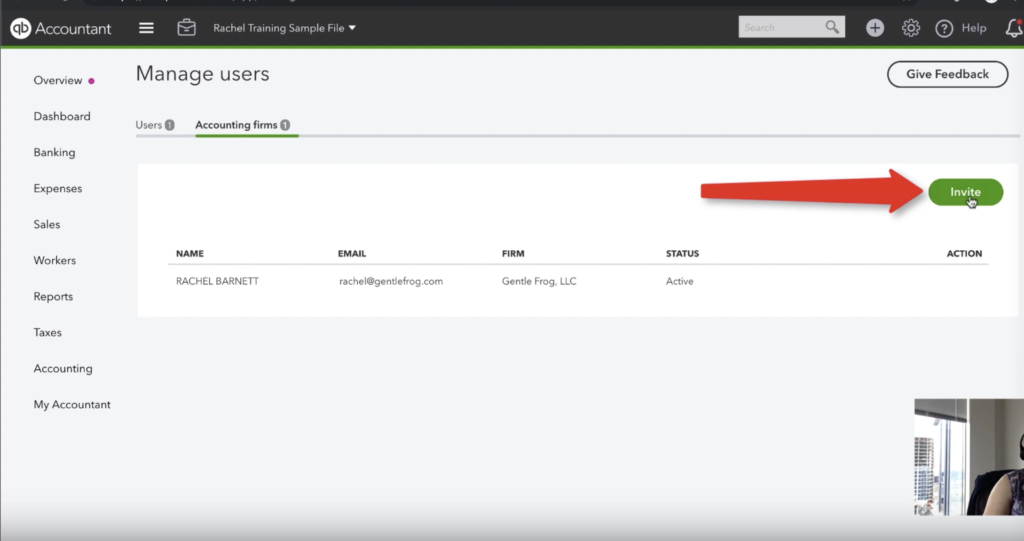Open the Expenses section
This screenshot has height=541, width=1024.
(x=57, y=188)
